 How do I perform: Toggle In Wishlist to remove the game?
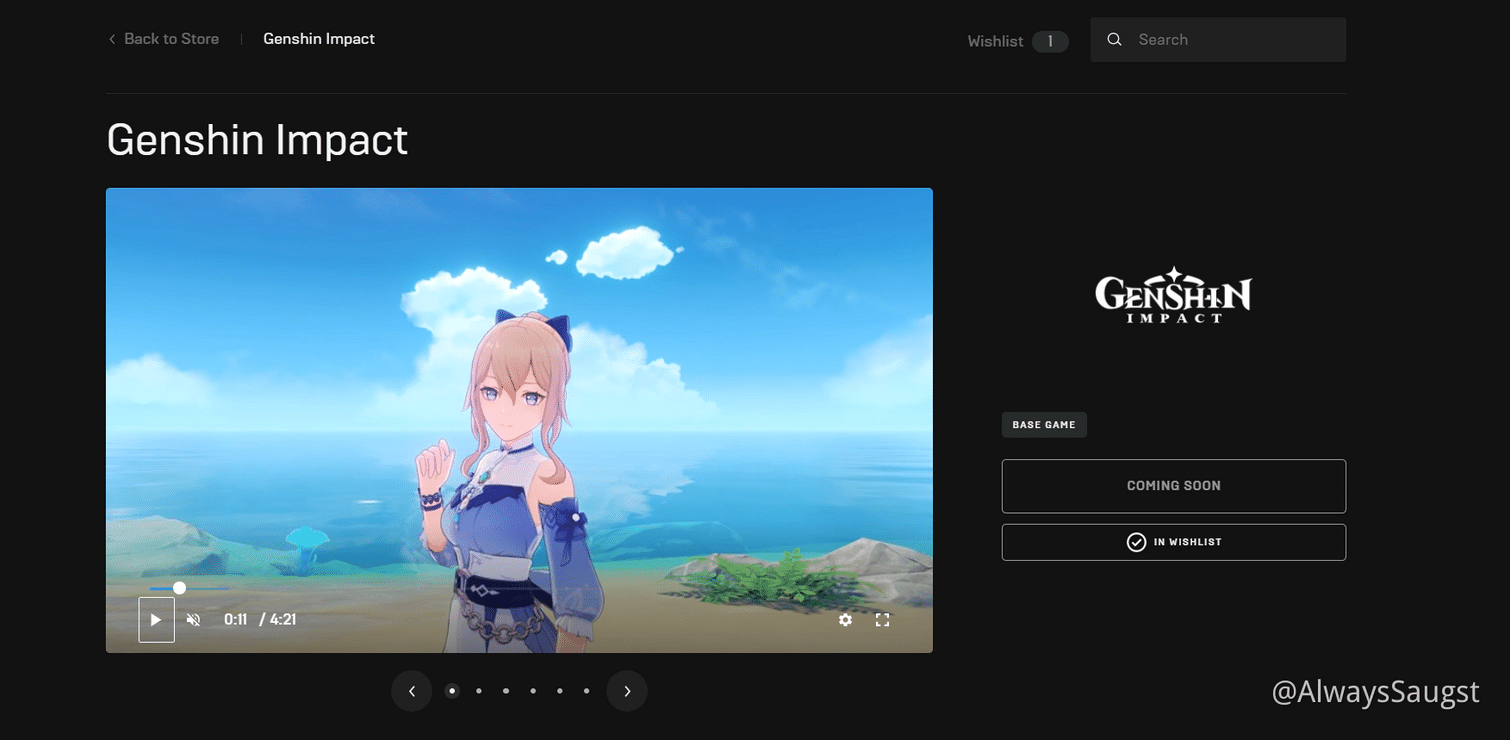tap(1173, 542)
